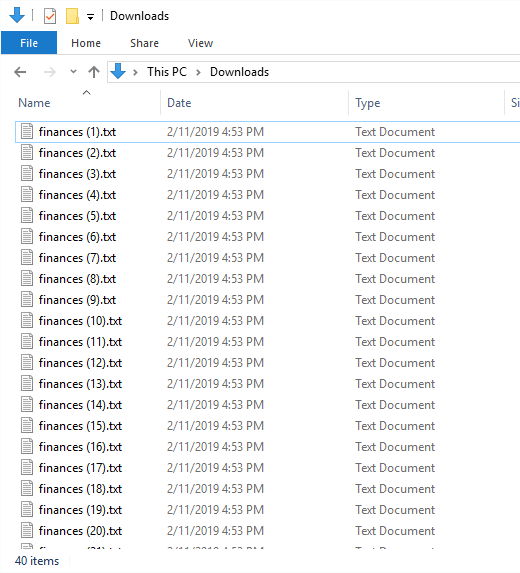520x573 pixels.
Task: Click the text file icon of finances (5).txt
Action: pyautogui.click(x=27, y=216)
